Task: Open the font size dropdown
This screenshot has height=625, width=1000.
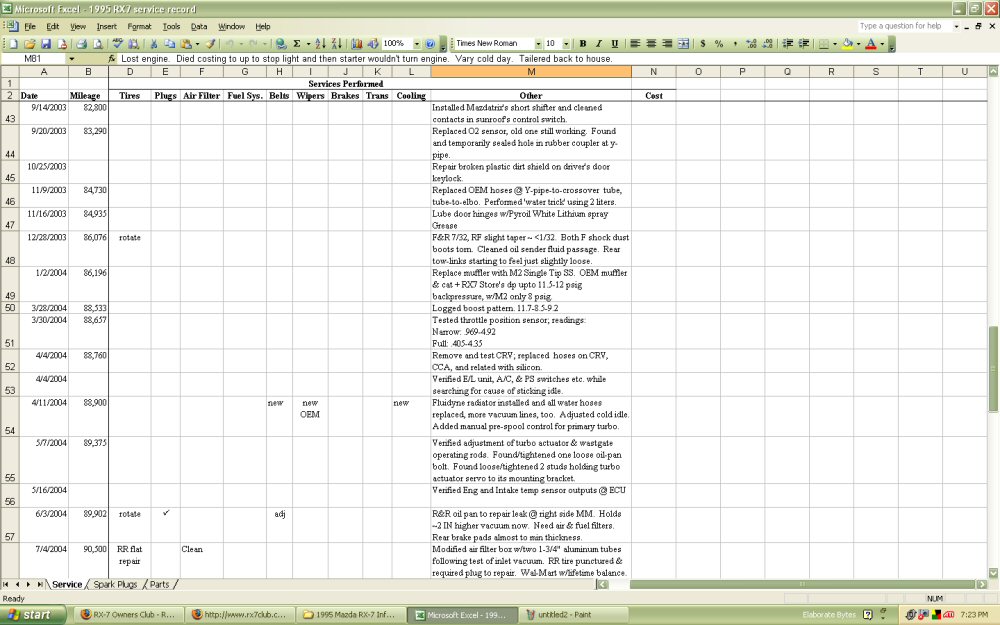Action: tap(566, 43)
